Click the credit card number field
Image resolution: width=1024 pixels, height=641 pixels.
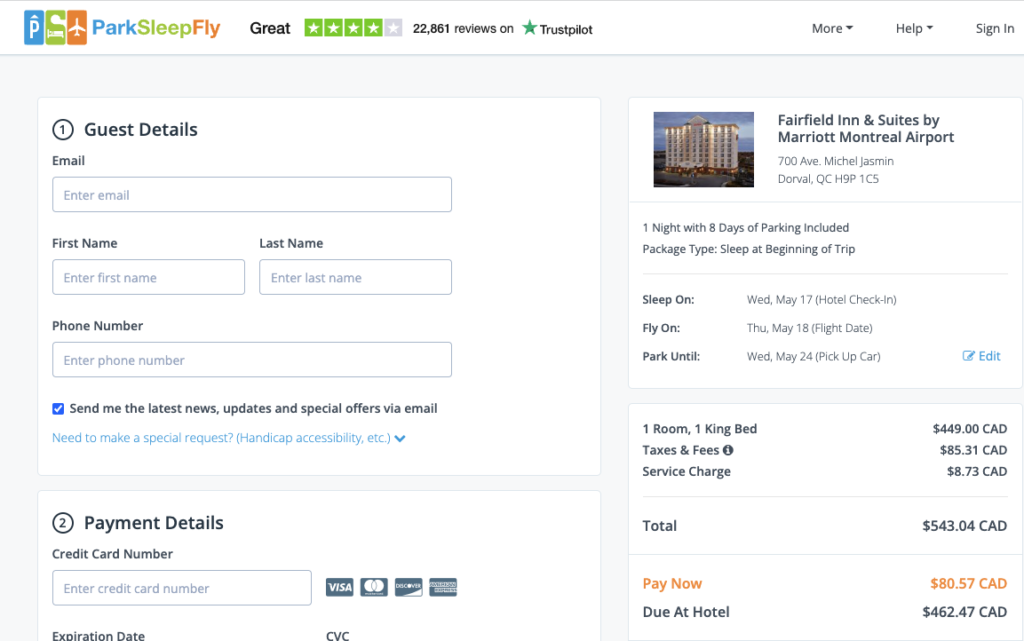click(x=182, y=588)
